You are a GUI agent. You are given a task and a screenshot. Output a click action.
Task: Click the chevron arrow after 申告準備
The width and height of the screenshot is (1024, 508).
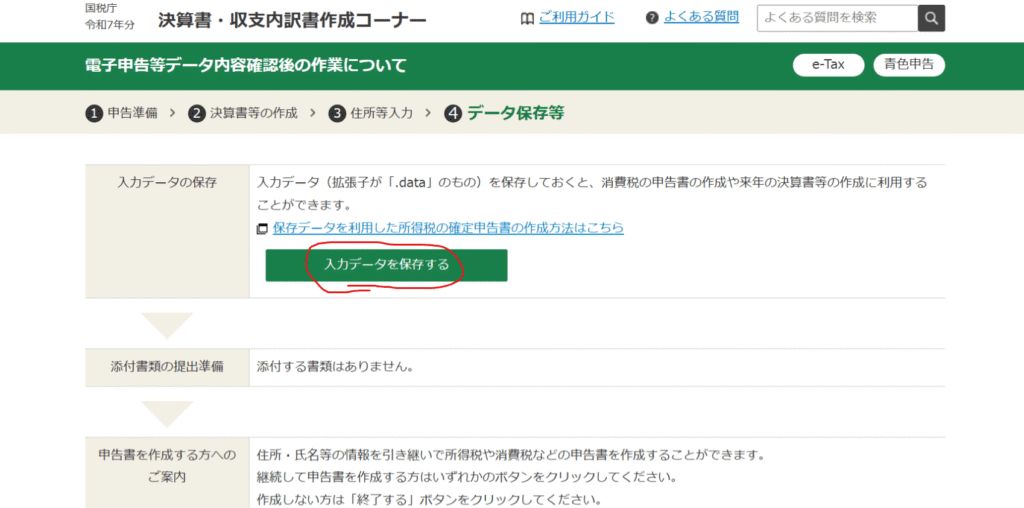[x=172, y=113]
